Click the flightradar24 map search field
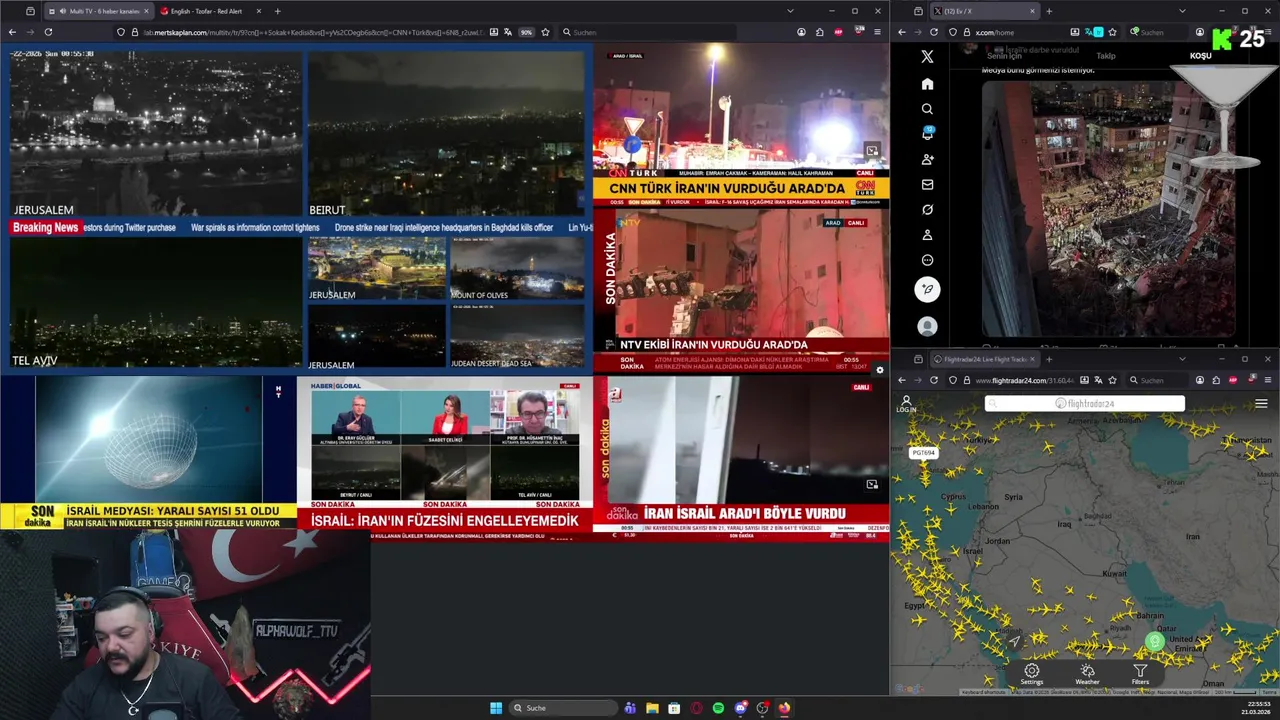The image size is (1280, 720). coord(1085,403)
